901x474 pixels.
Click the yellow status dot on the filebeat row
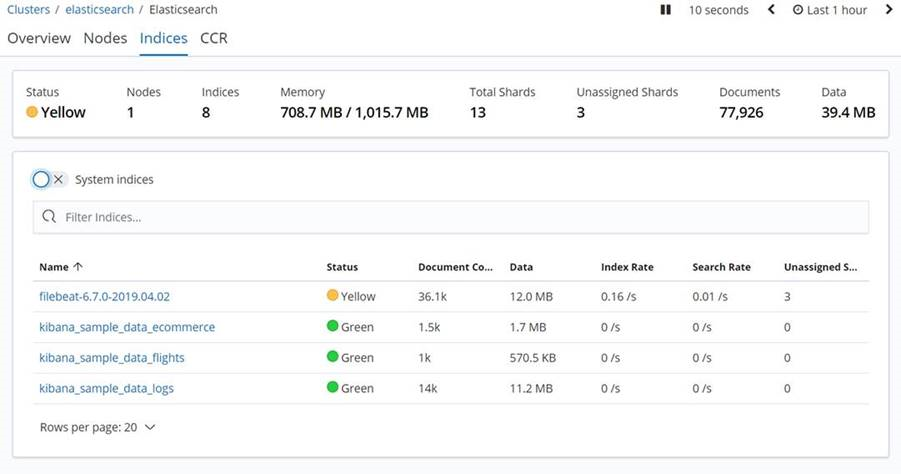(x=332, y=295)
